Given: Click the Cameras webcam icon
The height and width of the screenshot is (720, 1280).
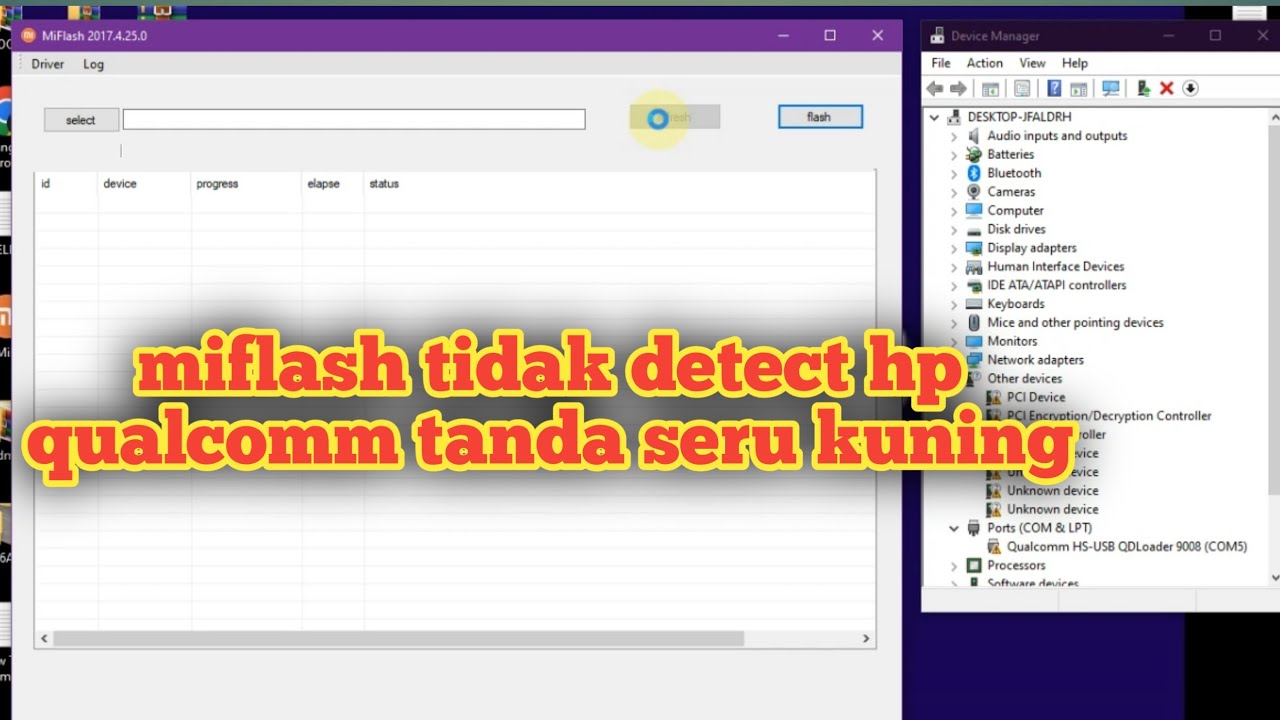Looking at the screenshot, I should [x=974, y=192].
